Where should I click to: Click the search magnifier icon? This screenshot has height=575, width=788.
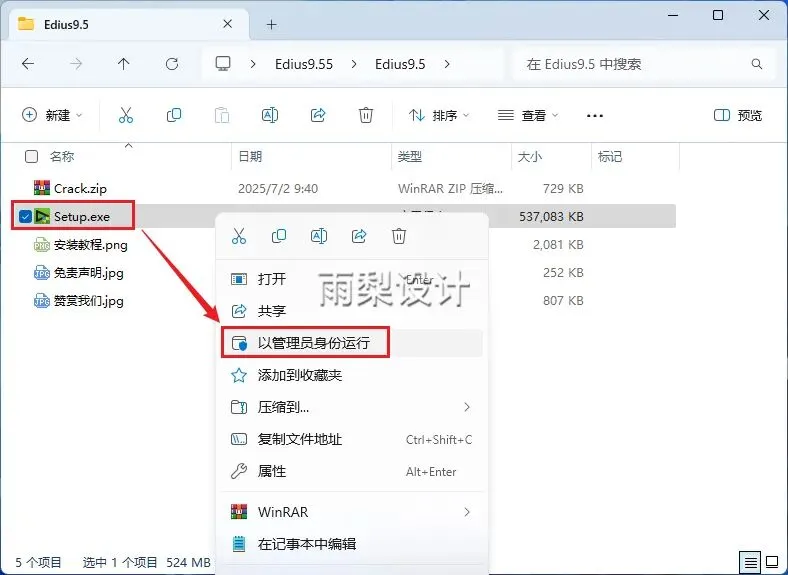[756, 64]
